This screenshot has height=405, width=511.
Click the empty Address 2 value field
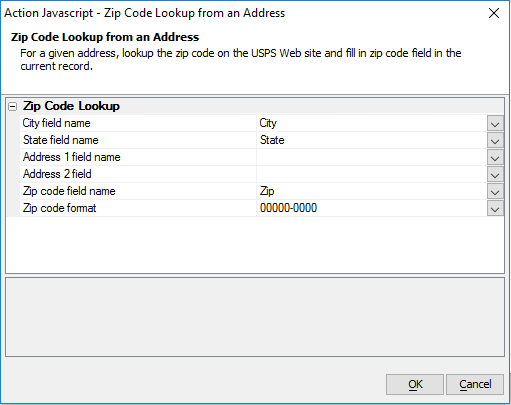tap(372, 174)
